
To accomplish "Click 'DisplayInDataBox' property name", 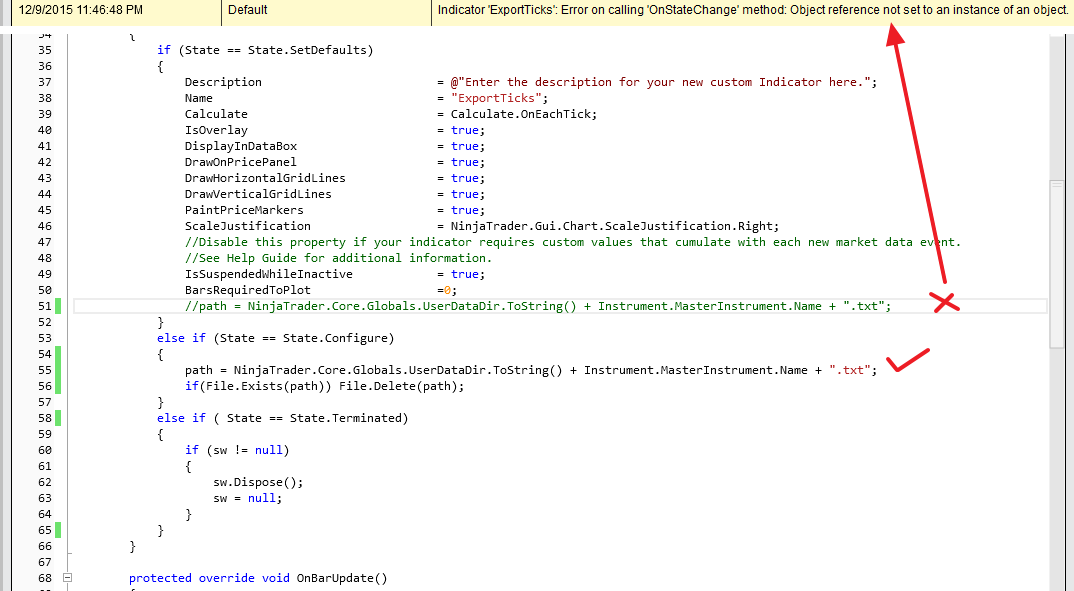I will point(240,146).
